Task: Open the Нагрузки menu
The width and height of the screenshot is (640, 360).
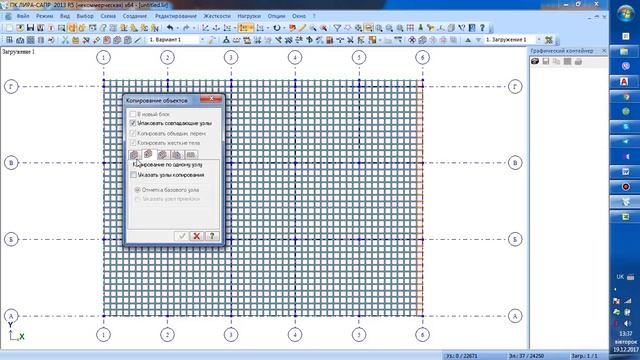Action: (249, 16)
